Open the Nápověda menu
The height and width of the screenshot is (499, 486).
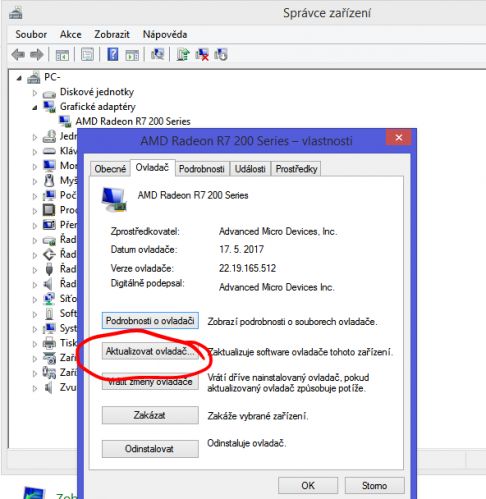point(165,34)
